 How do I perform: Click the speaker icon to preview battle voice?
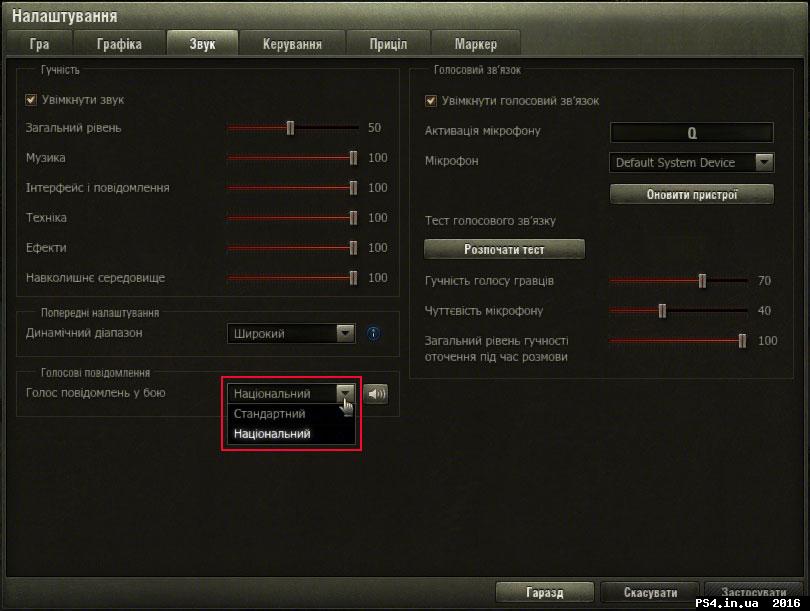[x=376, y=393]
